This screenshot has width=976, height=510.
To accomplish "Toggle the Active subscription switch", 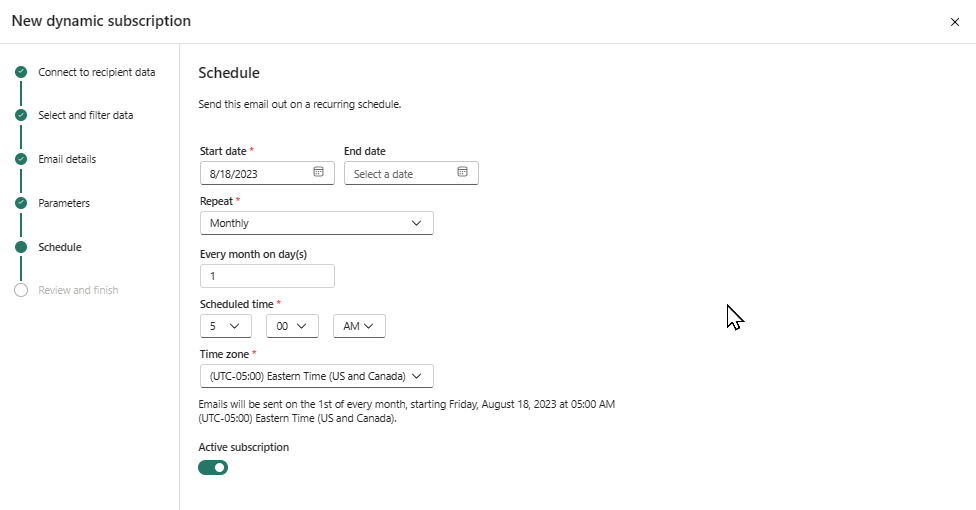I will (213, 467).
